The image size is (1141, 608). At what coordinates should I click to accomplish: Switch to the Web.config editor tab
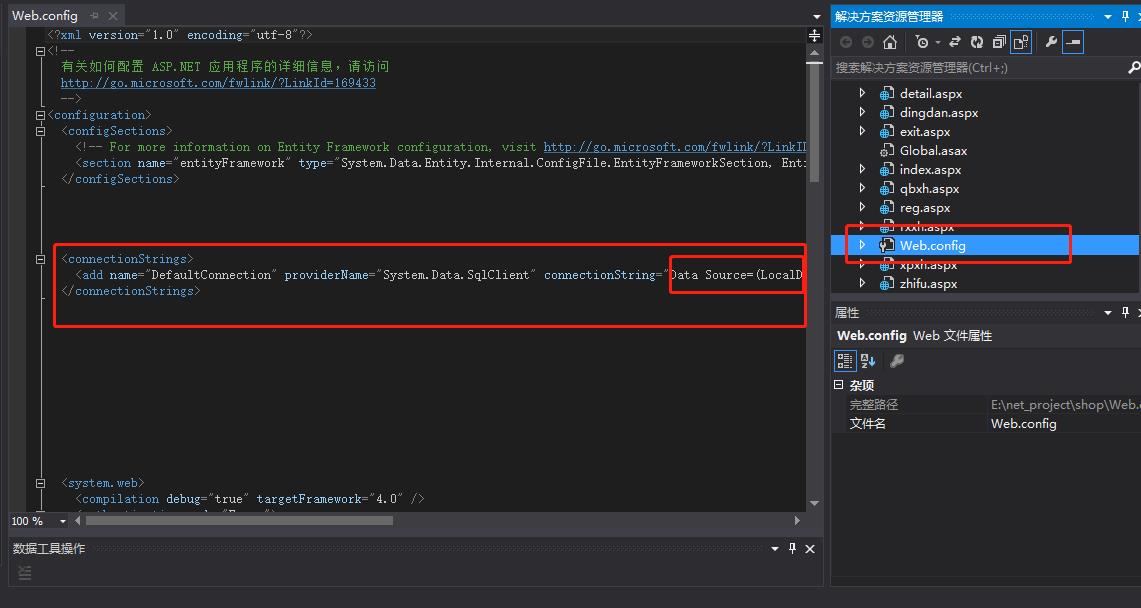pyautogui.click(x=44, y=15)
